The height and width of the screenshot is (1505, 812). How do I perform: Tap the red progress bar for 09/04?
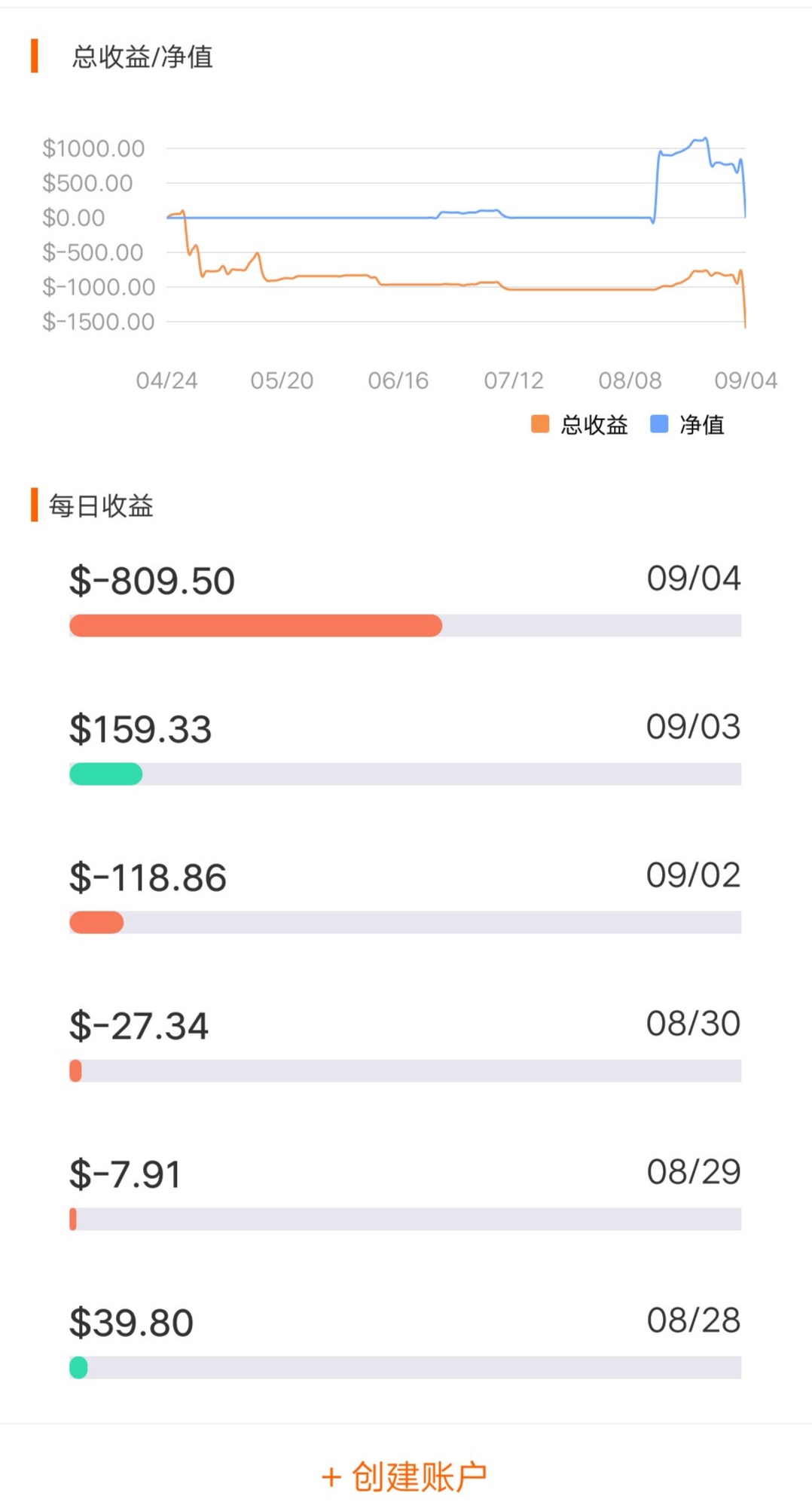coord(255,625)
